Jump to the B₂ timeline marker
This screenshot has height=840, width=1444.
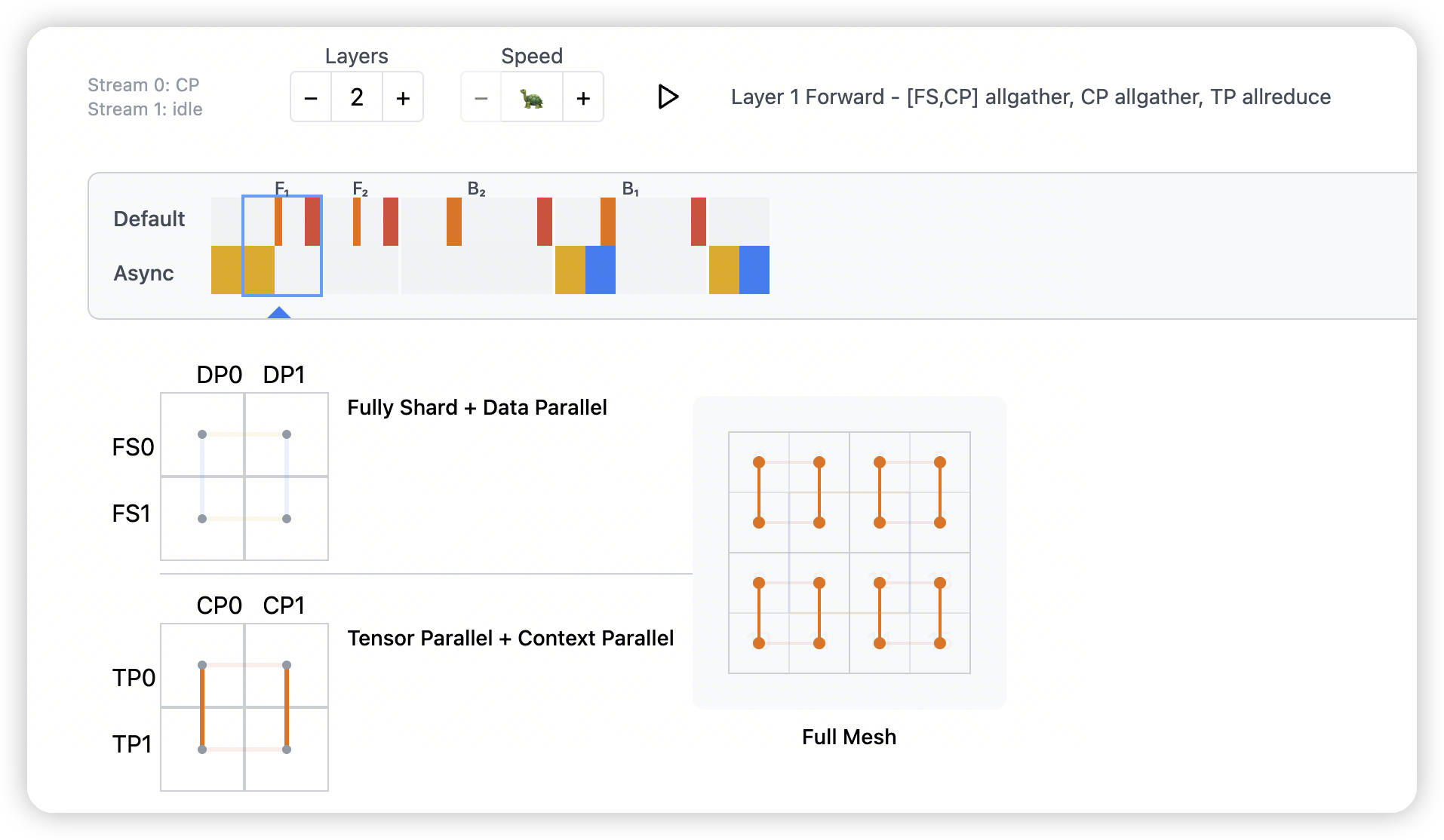click(476, 189)
